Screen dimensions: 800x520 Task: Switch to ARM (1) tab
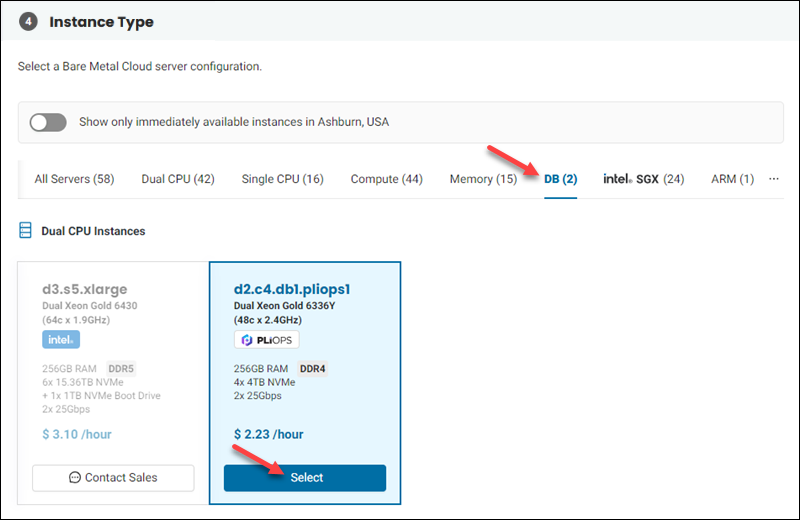pos(733,179)
